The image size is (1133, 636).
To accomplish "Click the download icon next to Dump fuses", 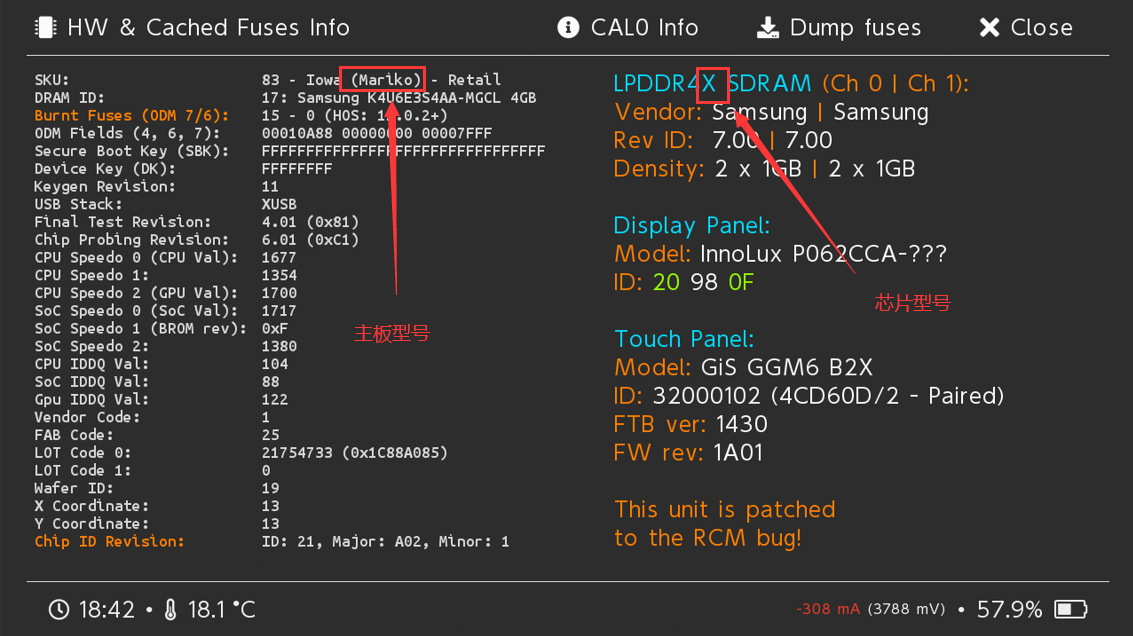I will pyautogui.click(x=767, y=27).
